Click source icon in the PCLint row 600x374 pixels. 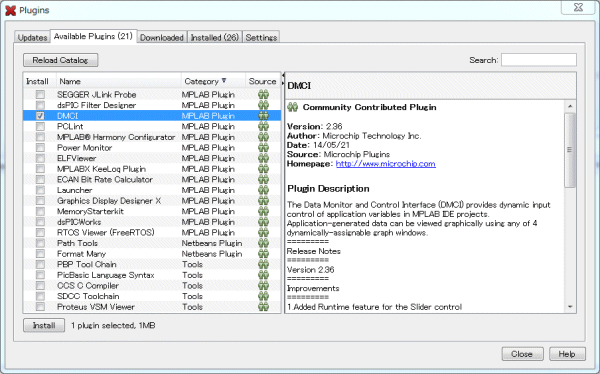tap(263, 126)
